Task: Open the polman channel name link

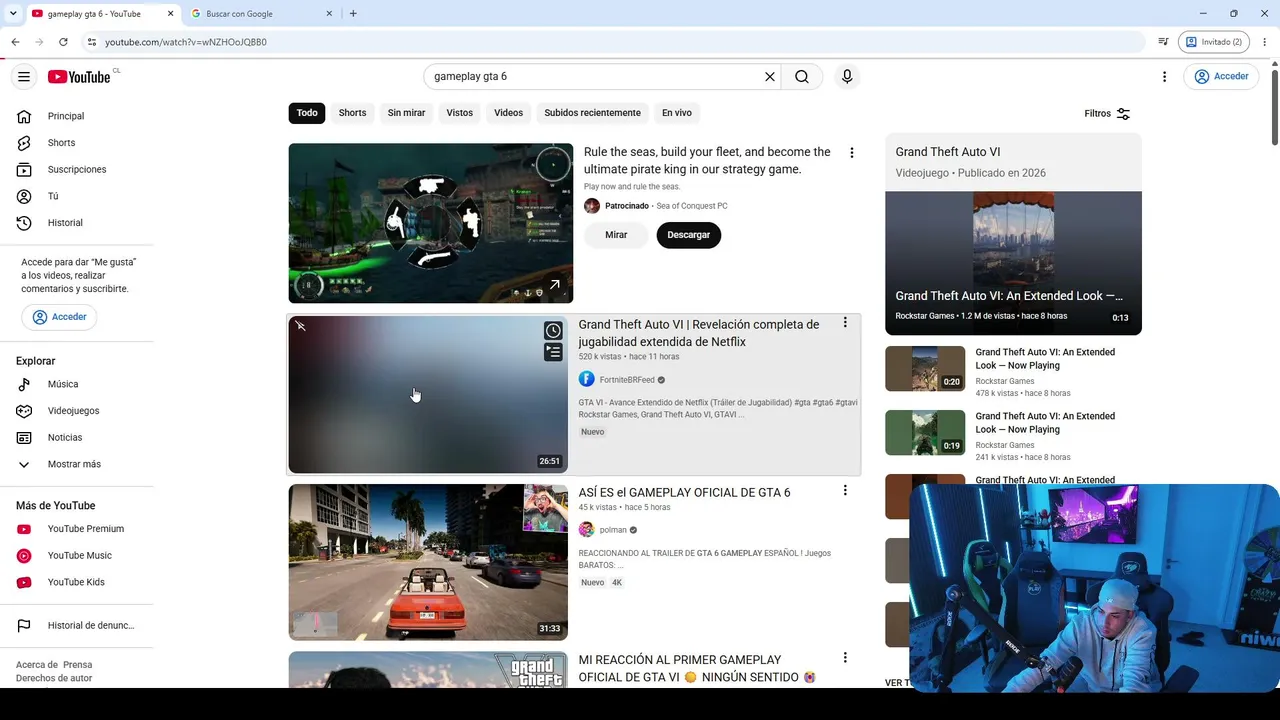Action: coord(613,530)
